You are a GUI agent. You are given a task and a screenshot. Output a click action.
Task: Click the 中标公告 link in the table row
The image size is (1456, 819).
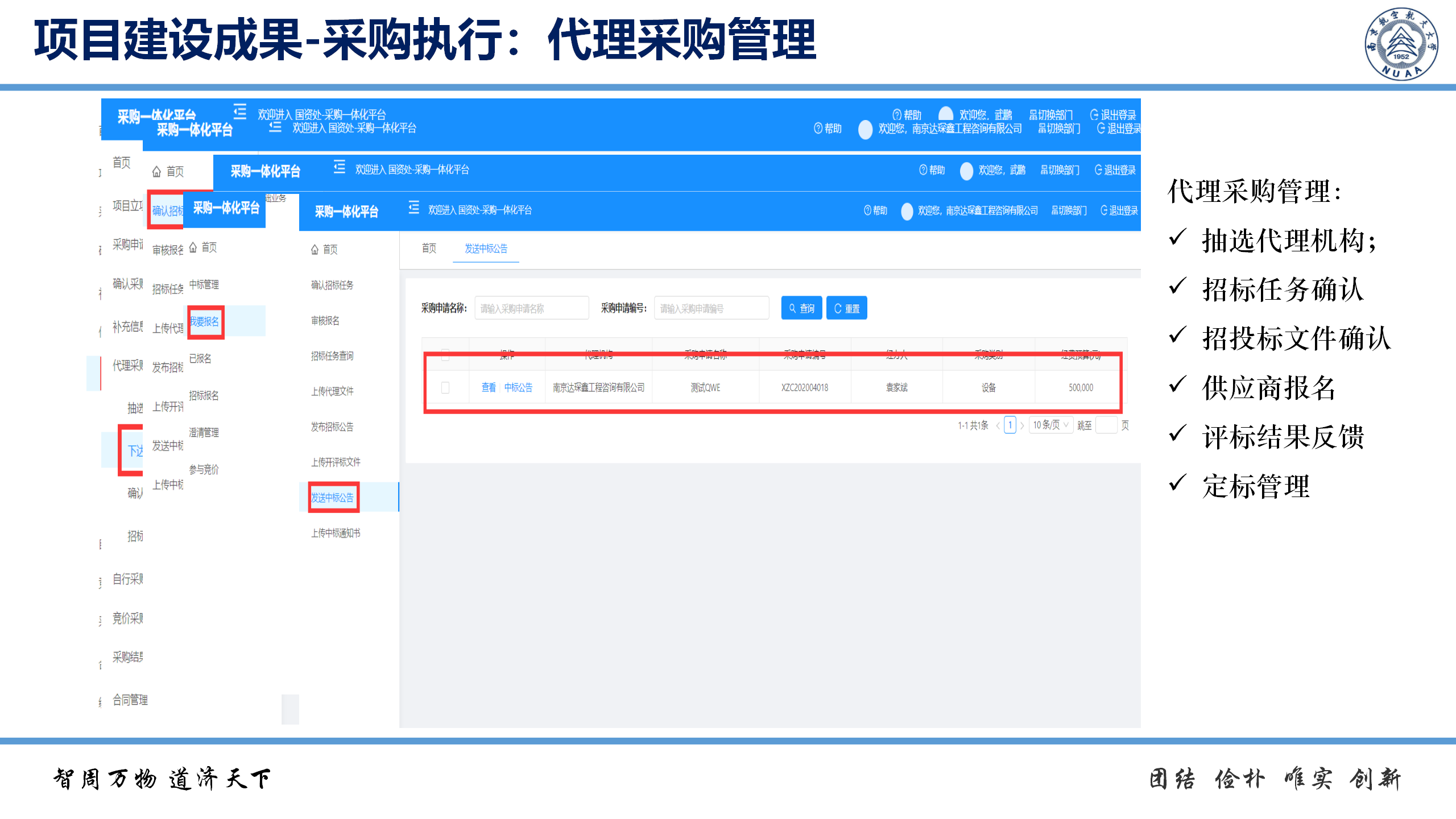point(518,387)
